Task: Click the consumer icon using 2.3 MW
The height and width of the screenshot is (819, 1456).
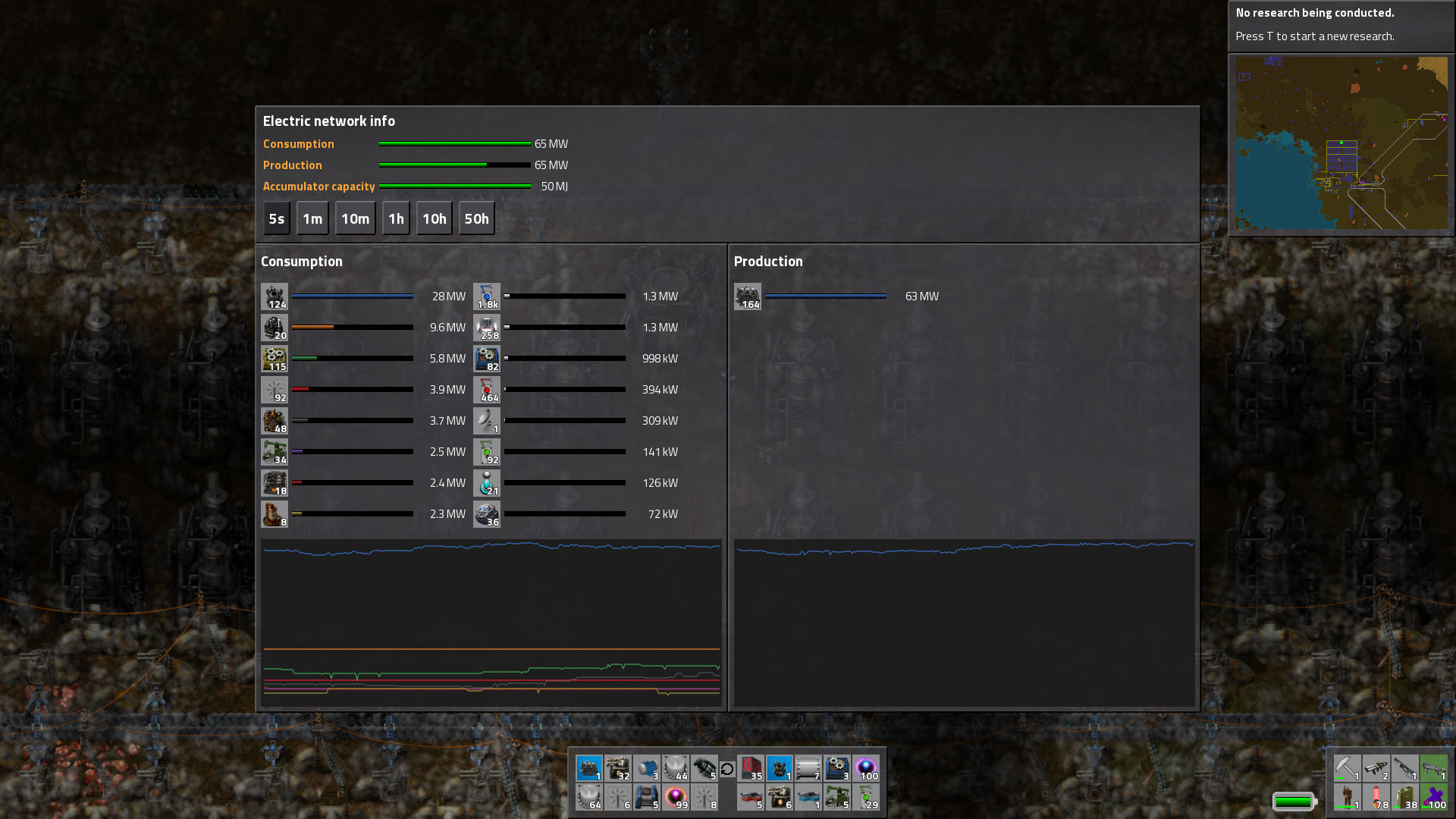Action: coord(275,514)
